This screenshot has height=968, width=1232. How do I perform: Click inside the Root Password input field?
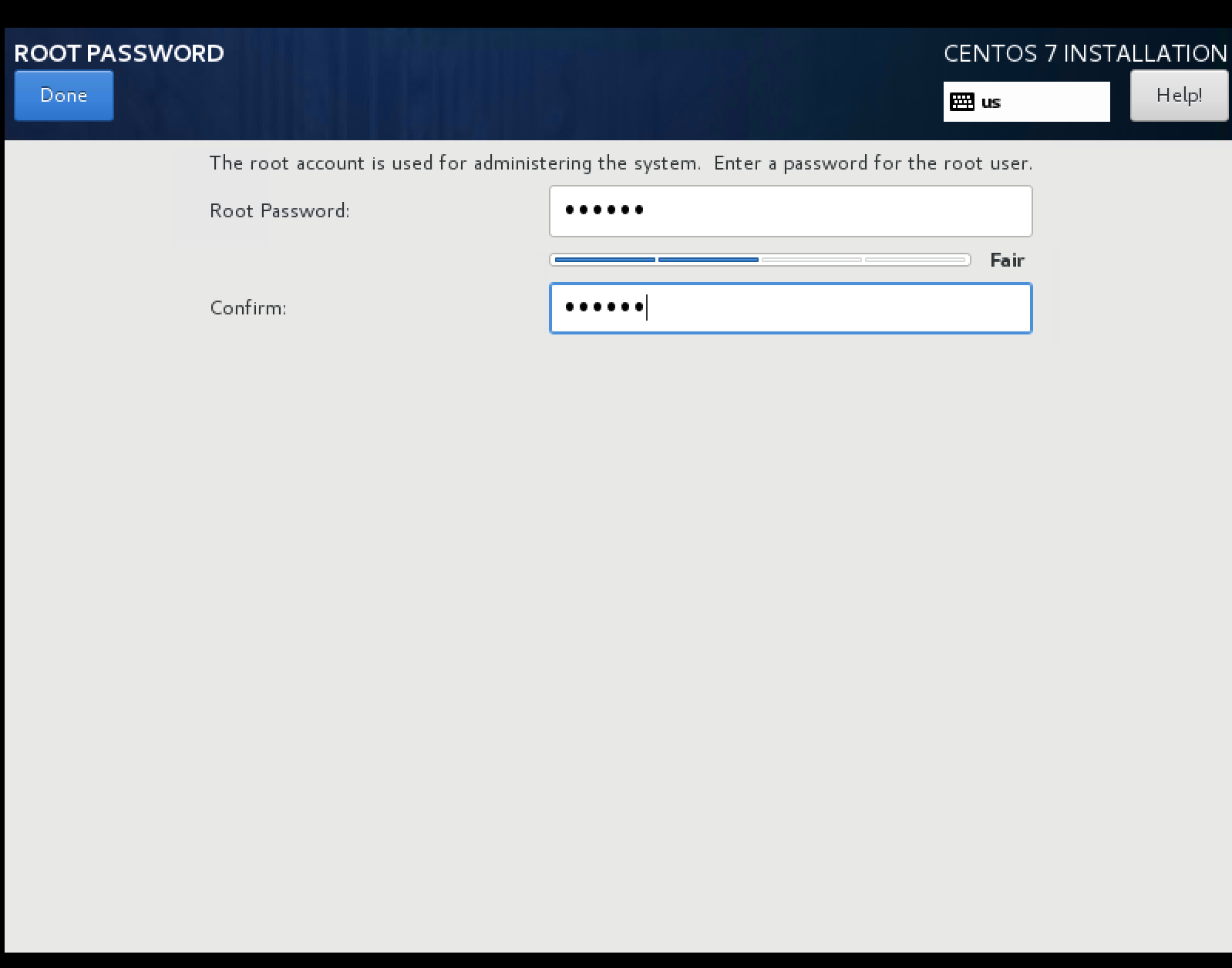click(790, 210)
